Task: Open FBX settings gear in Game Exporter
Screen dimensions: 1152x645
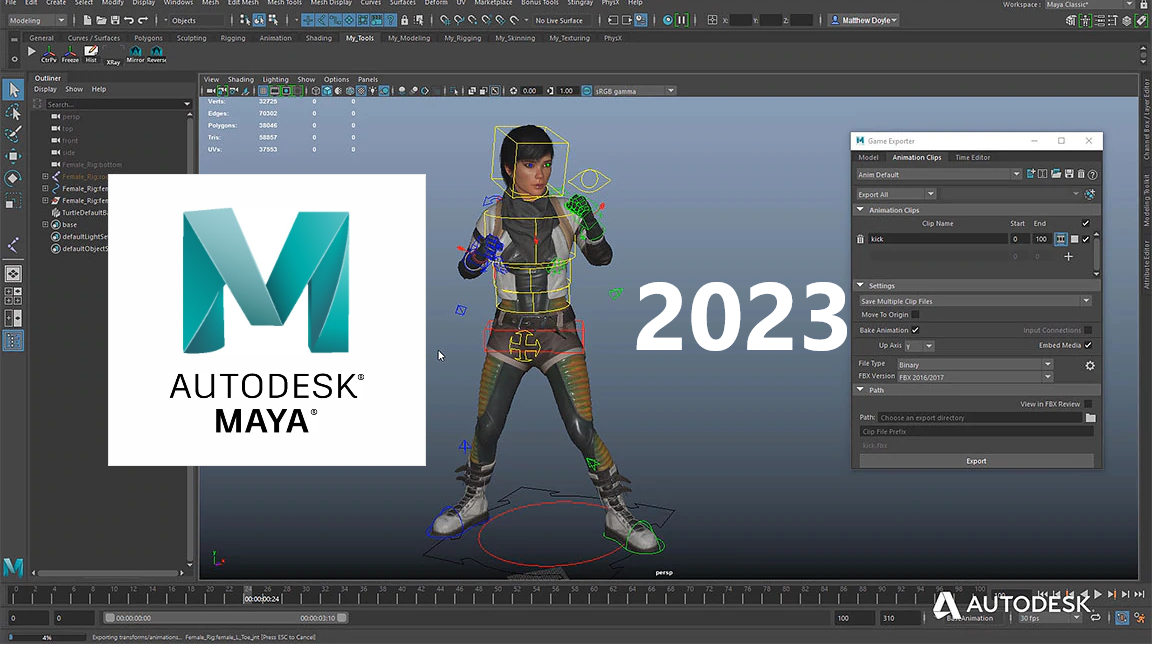Action: tap(1090, 366)
